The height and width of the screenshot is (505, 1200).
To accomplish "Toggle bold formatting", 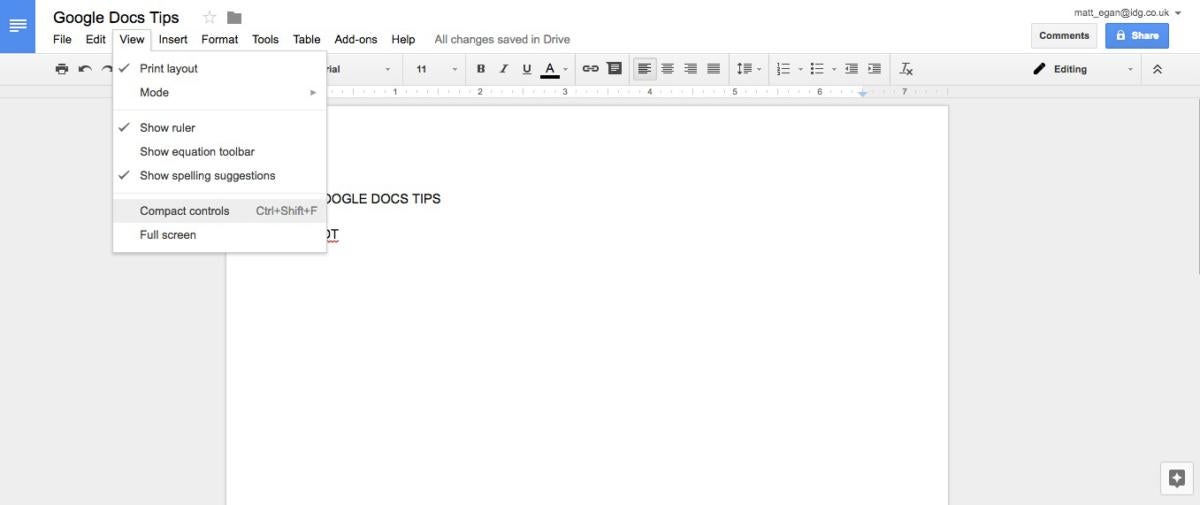I will point(481,69).
